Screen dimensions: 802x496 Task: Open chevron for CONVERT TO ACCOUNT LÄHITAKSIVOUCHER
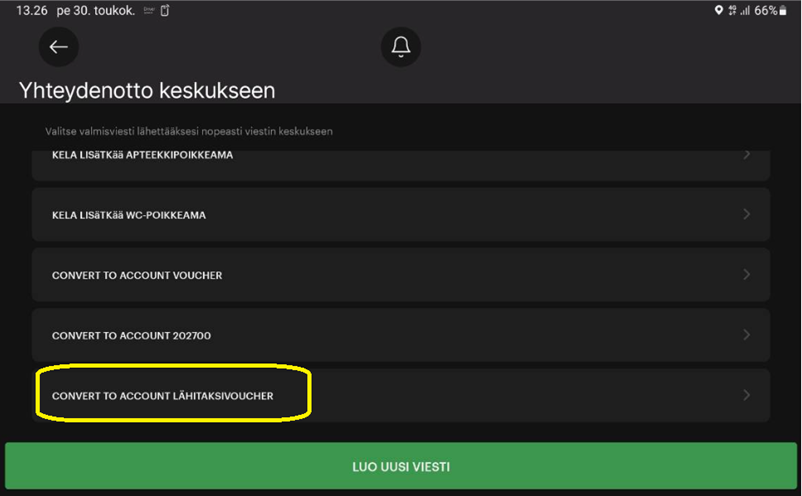747,396
